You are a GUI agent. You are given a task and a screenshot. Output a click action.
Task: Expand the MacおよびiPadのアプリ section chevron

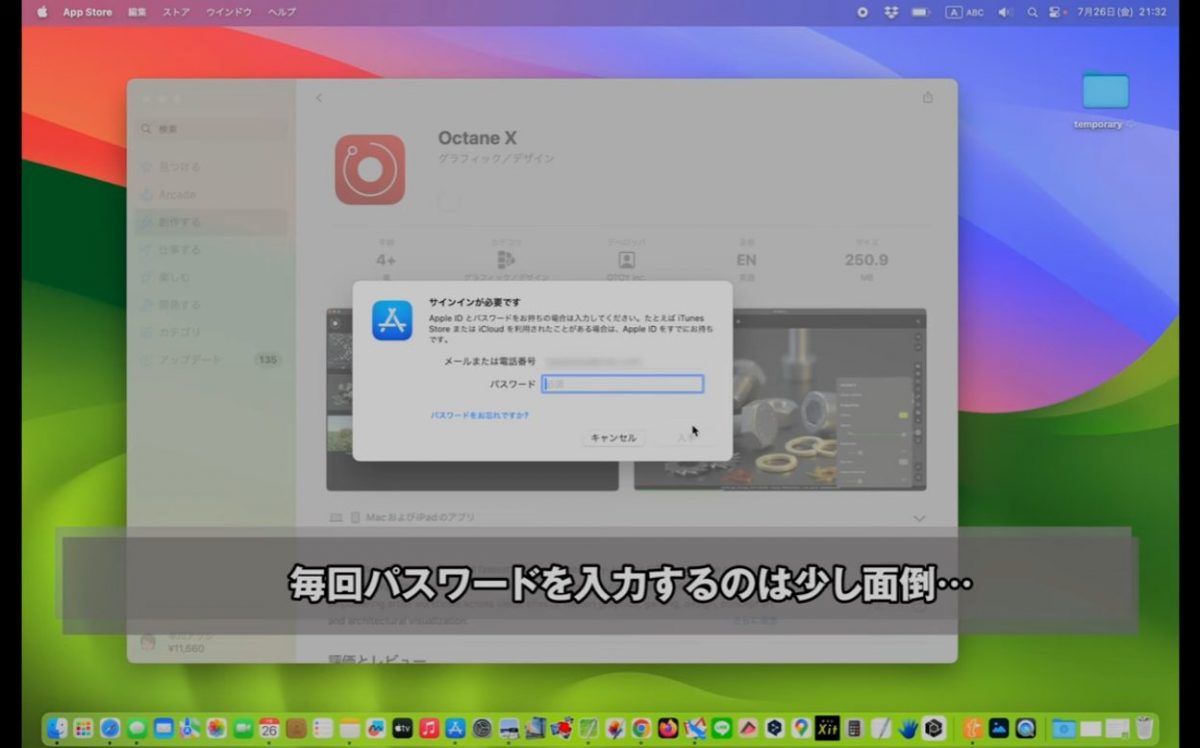pos(919,518)
